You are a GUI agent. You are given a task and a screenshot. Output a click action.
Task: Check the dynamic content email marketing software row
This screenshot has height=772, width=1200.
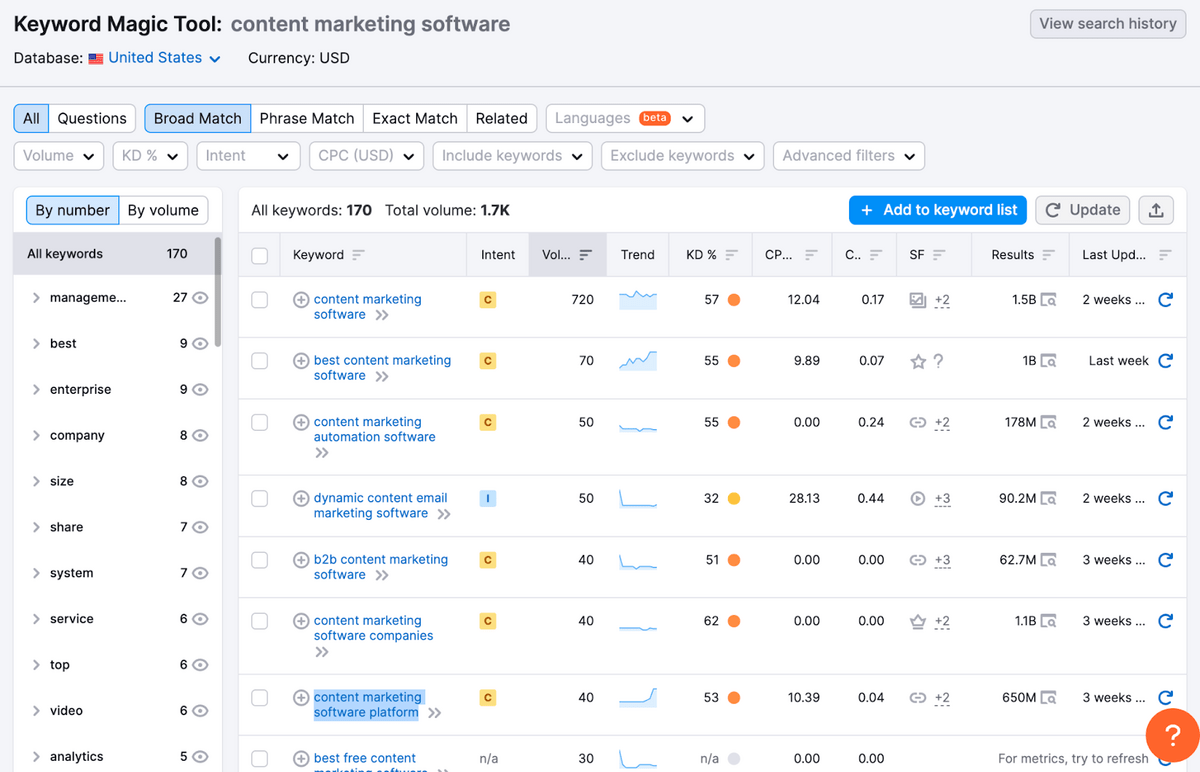259,498
